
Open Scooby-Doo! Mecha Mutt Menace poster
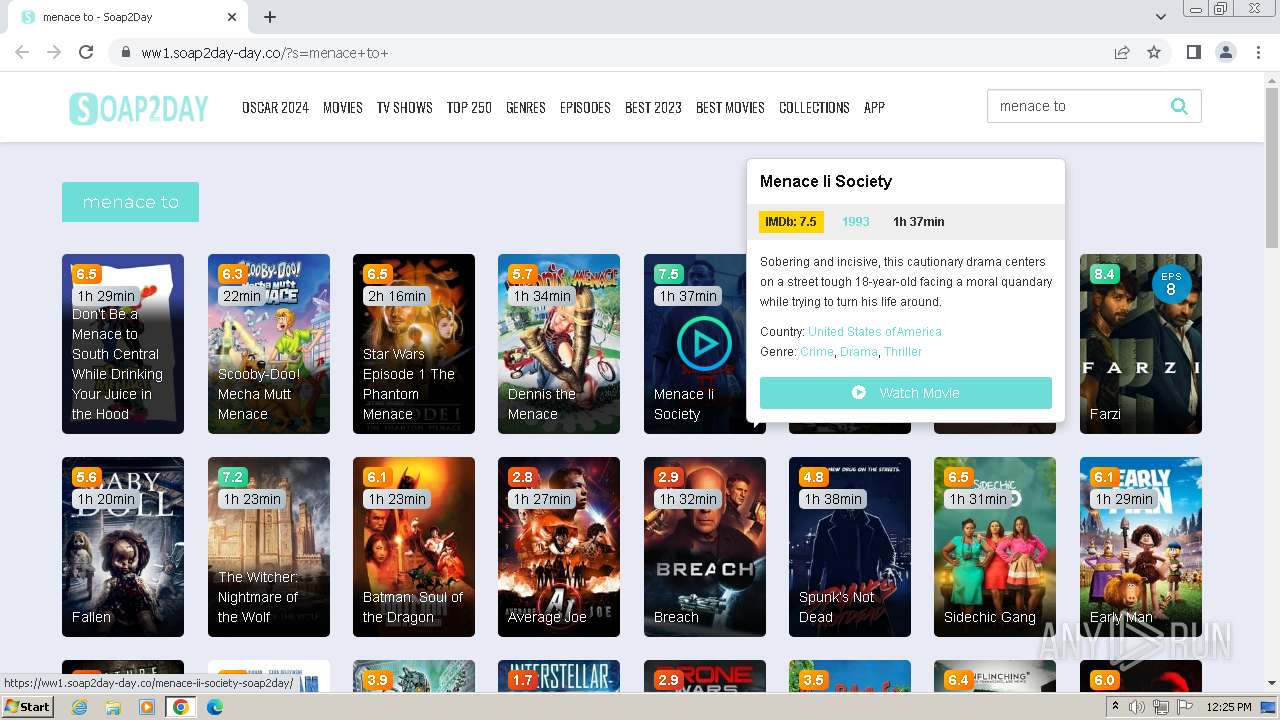click(x=269, y=344)
